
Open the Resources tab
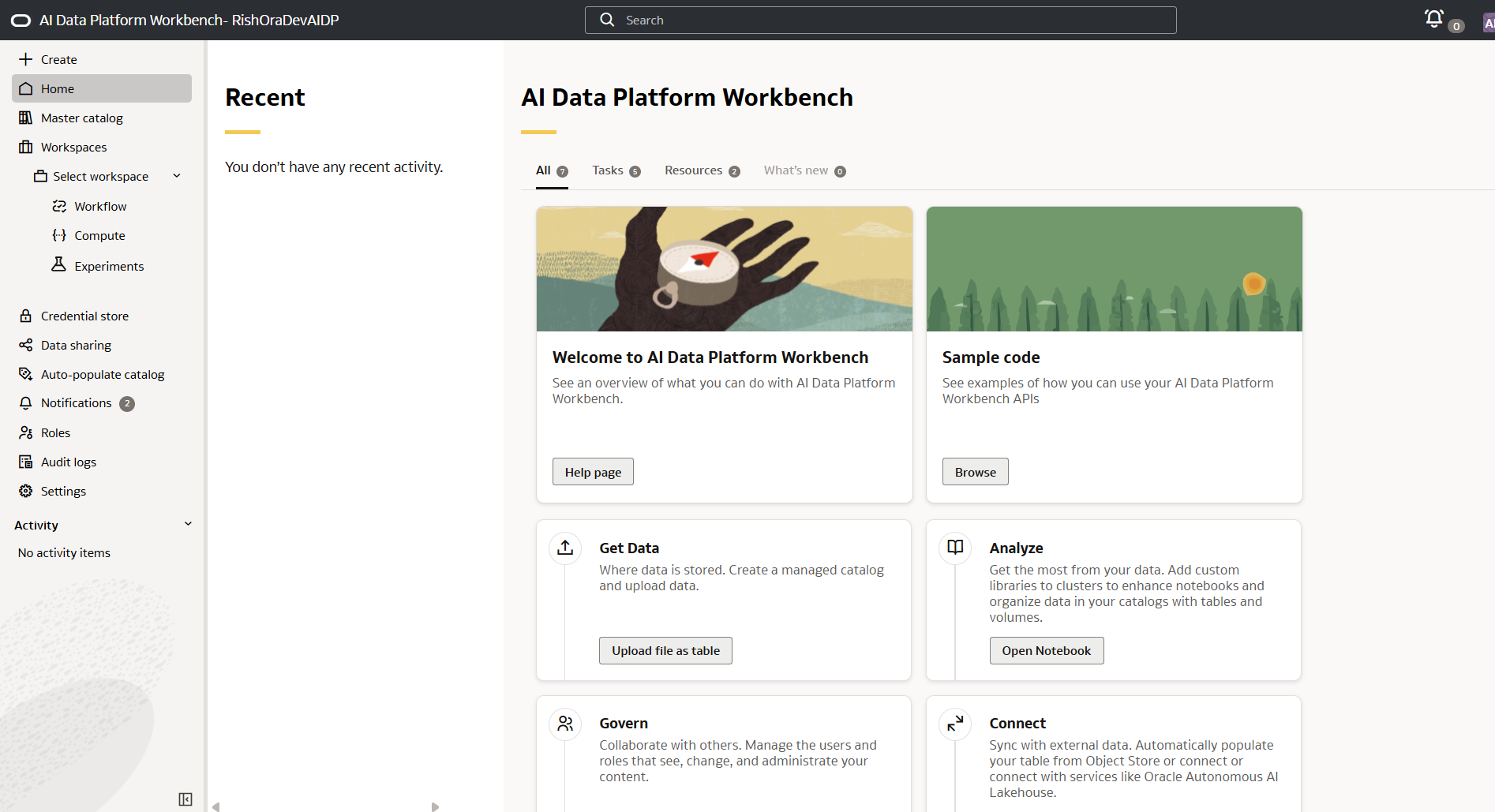(x=703, y=170)
